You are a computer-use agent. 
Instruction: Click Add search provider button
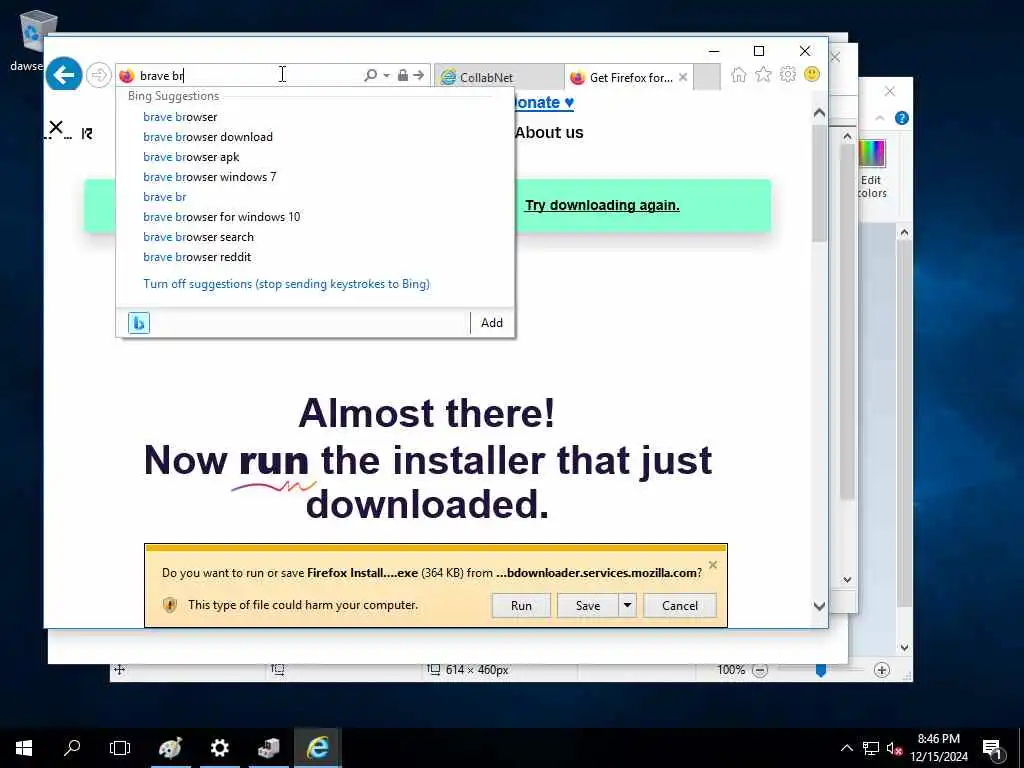coord(492,323)
